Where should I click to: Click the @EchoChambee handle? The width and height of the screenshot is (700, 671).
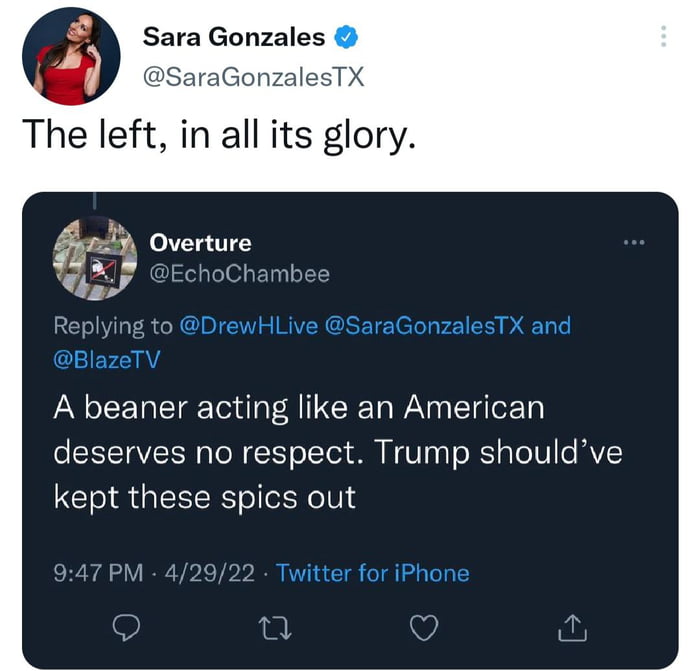click(239, 273)
